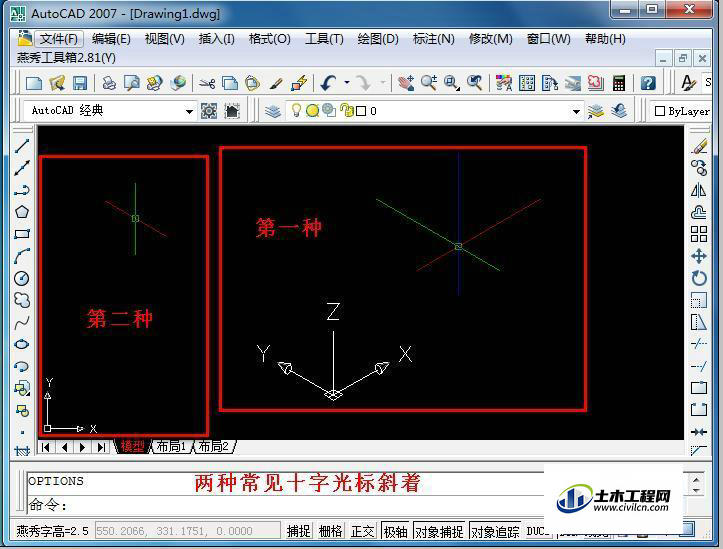Click the Plot printer icon
The width and height of the screenshot is (723, 549).
[x=109, y=83]
